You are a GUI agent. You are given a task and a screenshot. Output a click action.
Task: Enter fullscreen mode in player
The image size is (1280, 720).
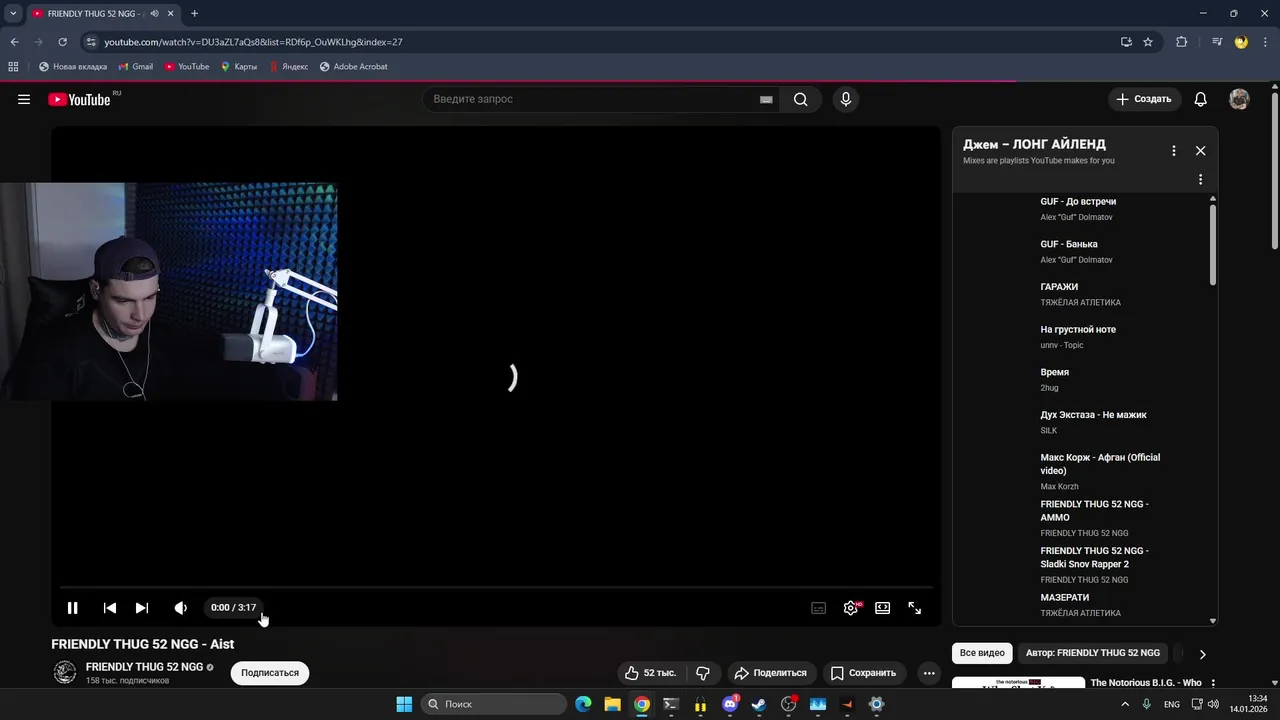[x=914, y=608]
